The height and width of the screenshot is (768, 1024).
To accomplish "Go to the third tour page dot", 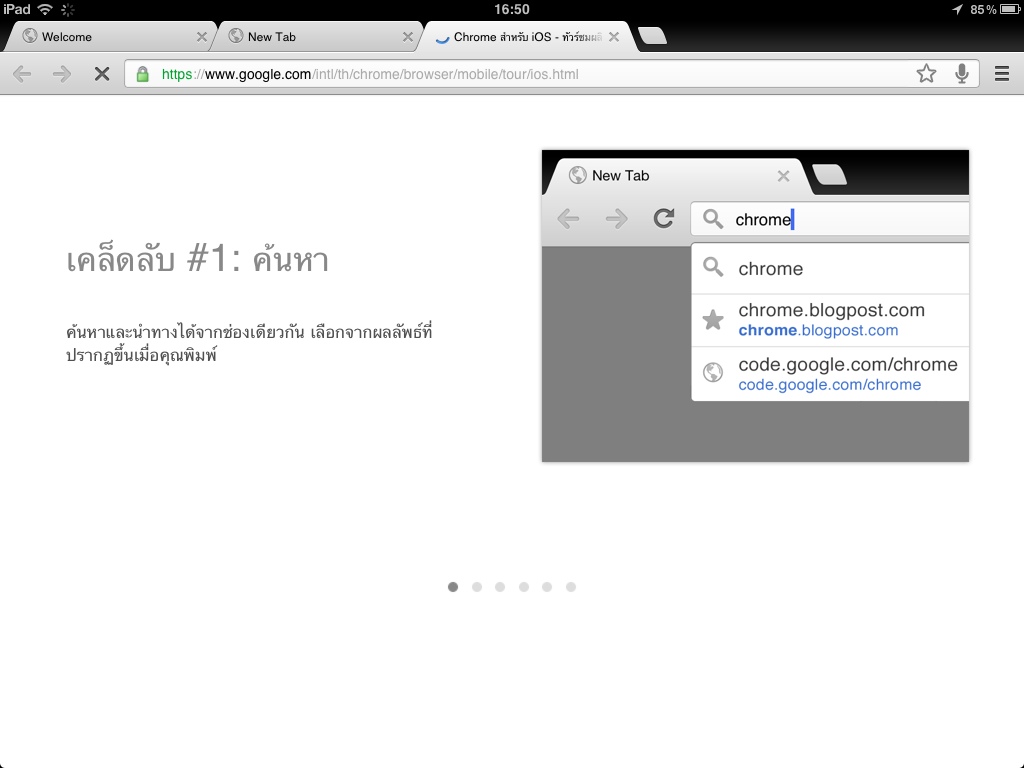I will pyautogui.click(x=500, y=587).
